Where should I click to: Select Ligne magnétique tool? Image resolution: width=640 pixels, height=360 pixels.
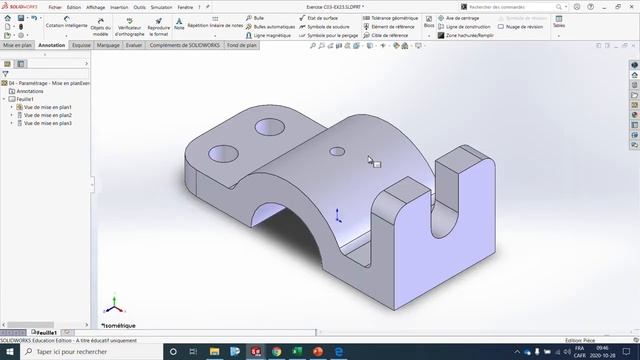click(x=268, y=36)
